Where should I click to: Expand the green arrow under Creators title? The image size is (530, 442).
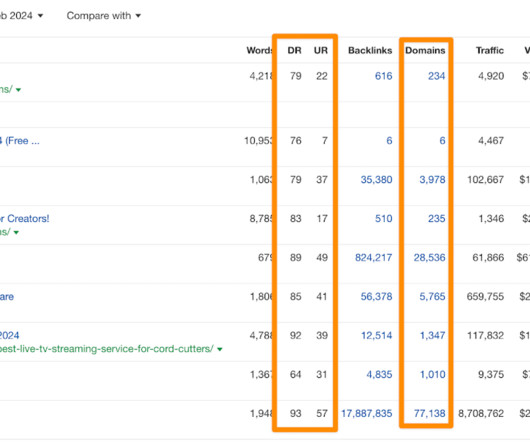point(16,232)
